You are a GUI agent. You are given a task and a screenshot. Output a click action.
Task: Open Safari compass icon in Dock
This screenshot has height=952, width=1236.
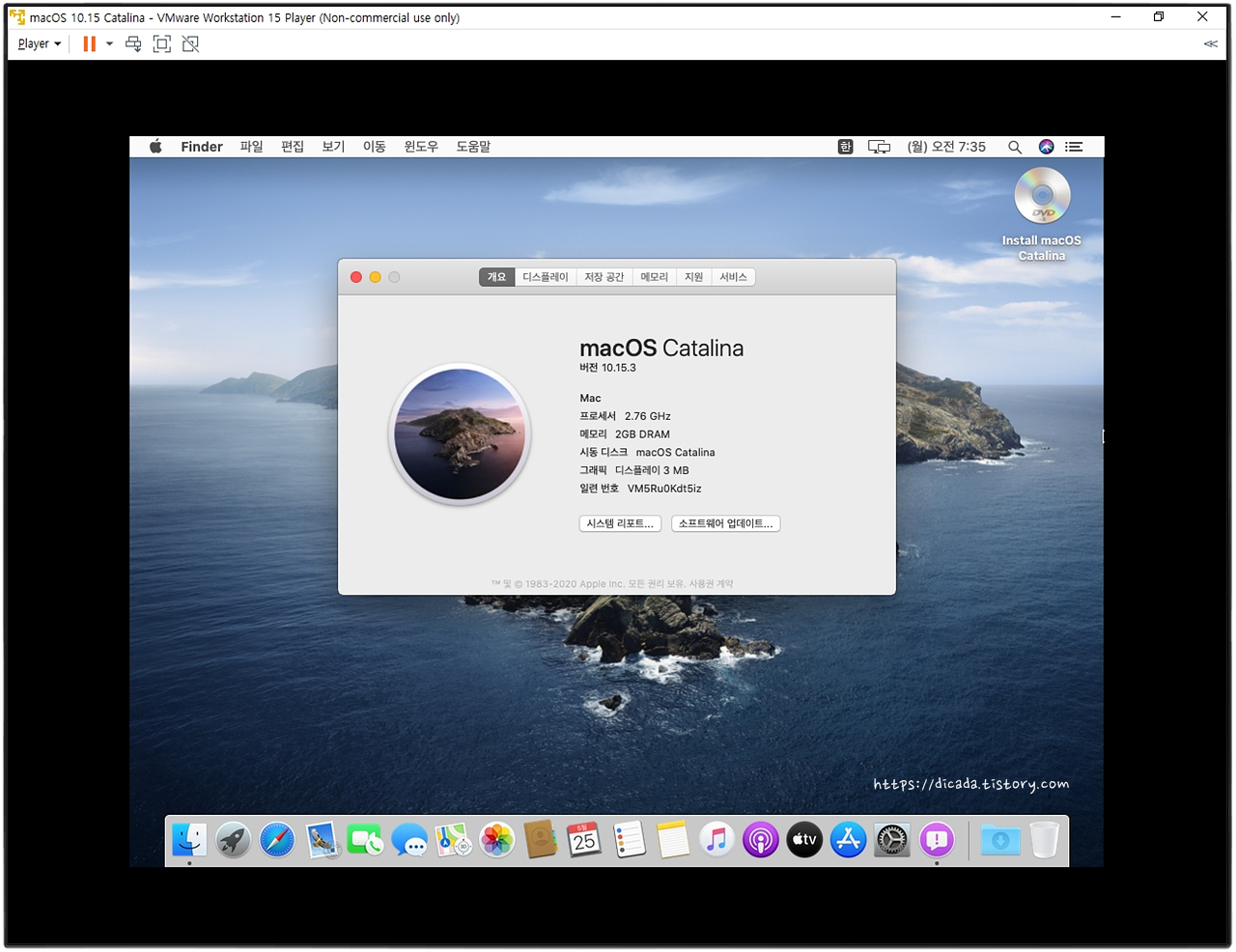tap(277, 841)
